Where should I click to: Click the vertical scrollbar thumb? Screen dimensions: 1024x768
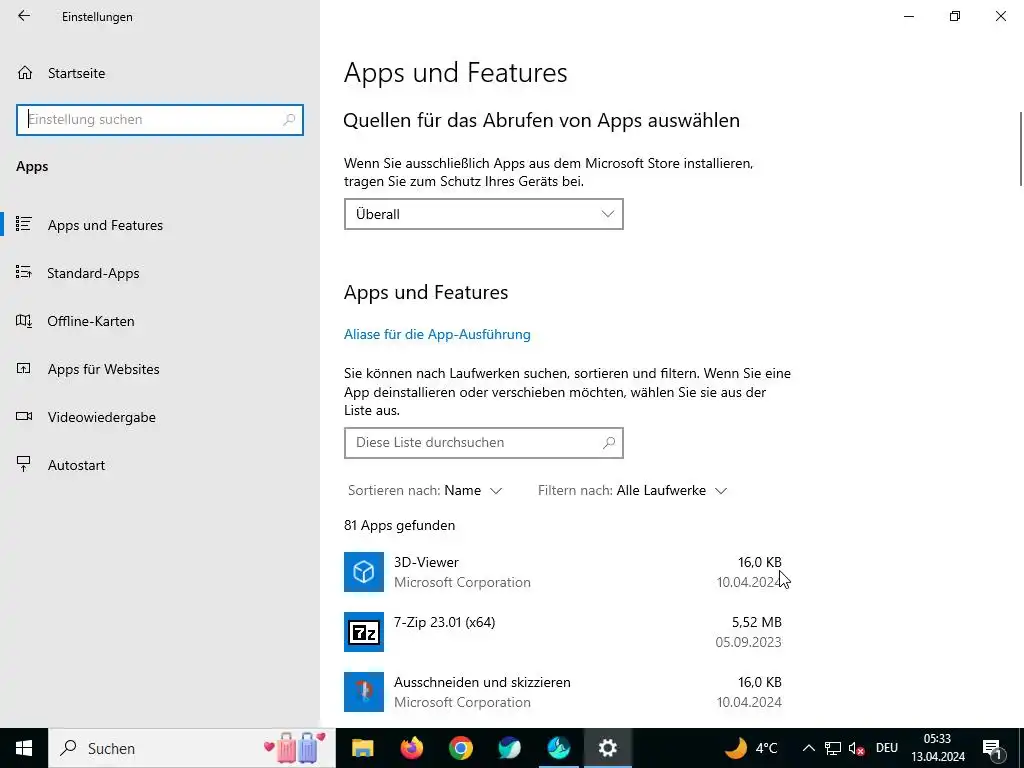point(1021,148)
